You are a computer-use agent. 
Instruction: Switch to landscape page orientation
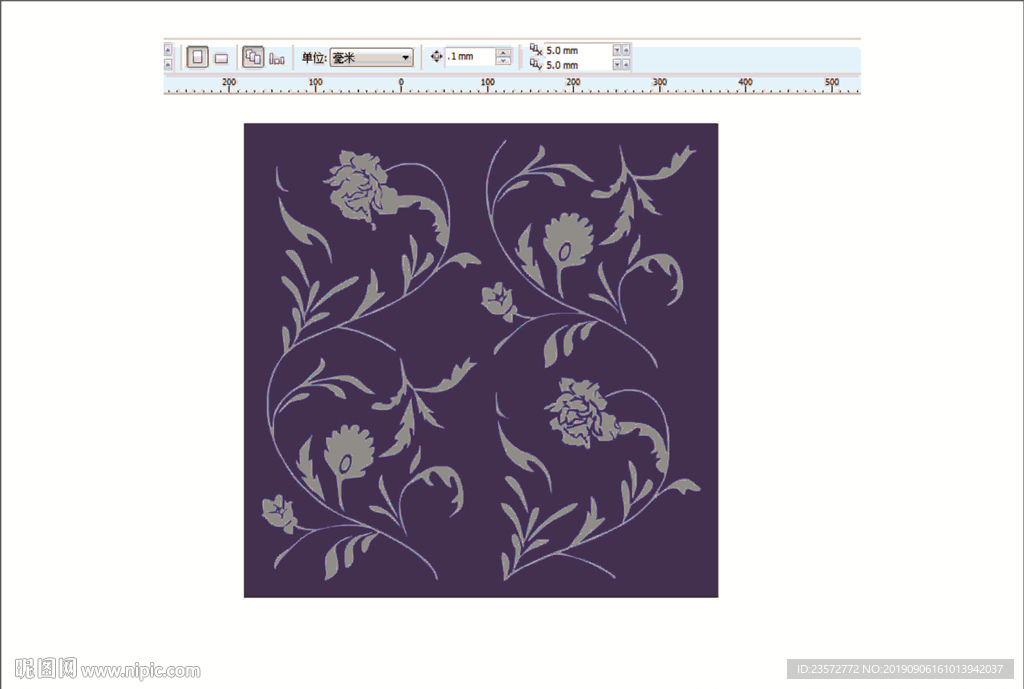tap(221, 58)
